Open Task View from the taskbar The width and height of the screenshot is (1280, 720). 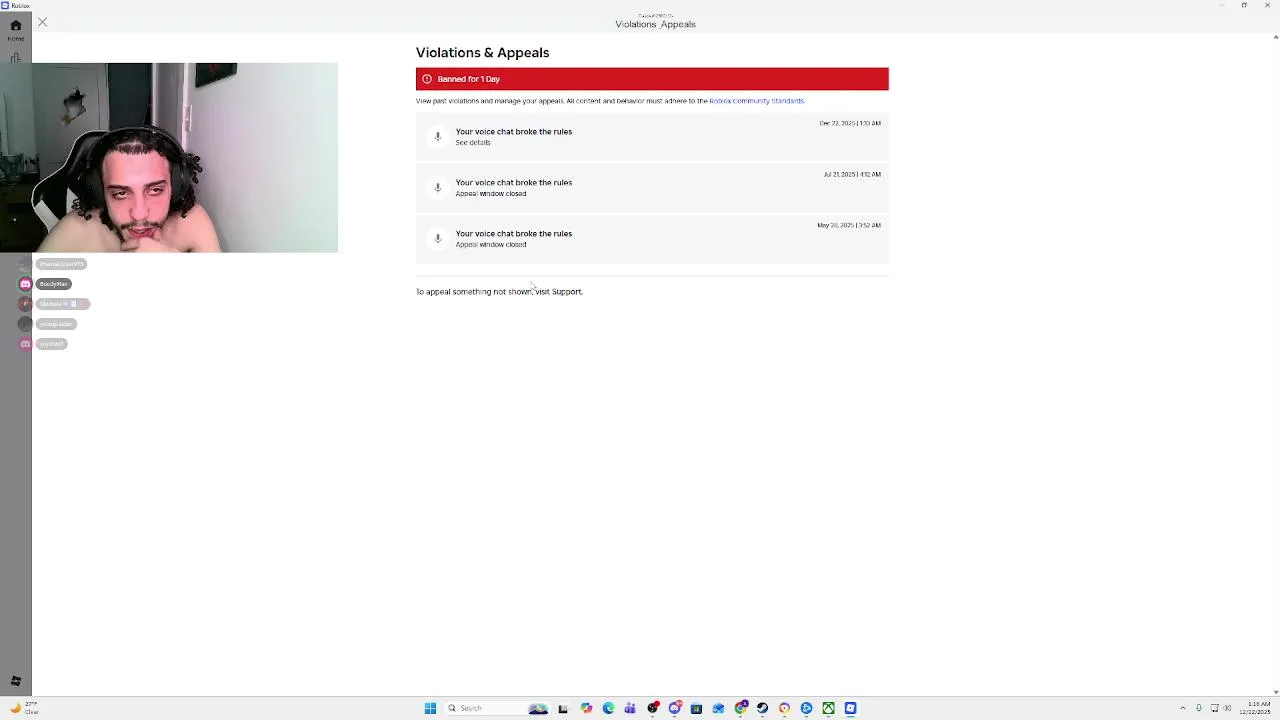562,708
